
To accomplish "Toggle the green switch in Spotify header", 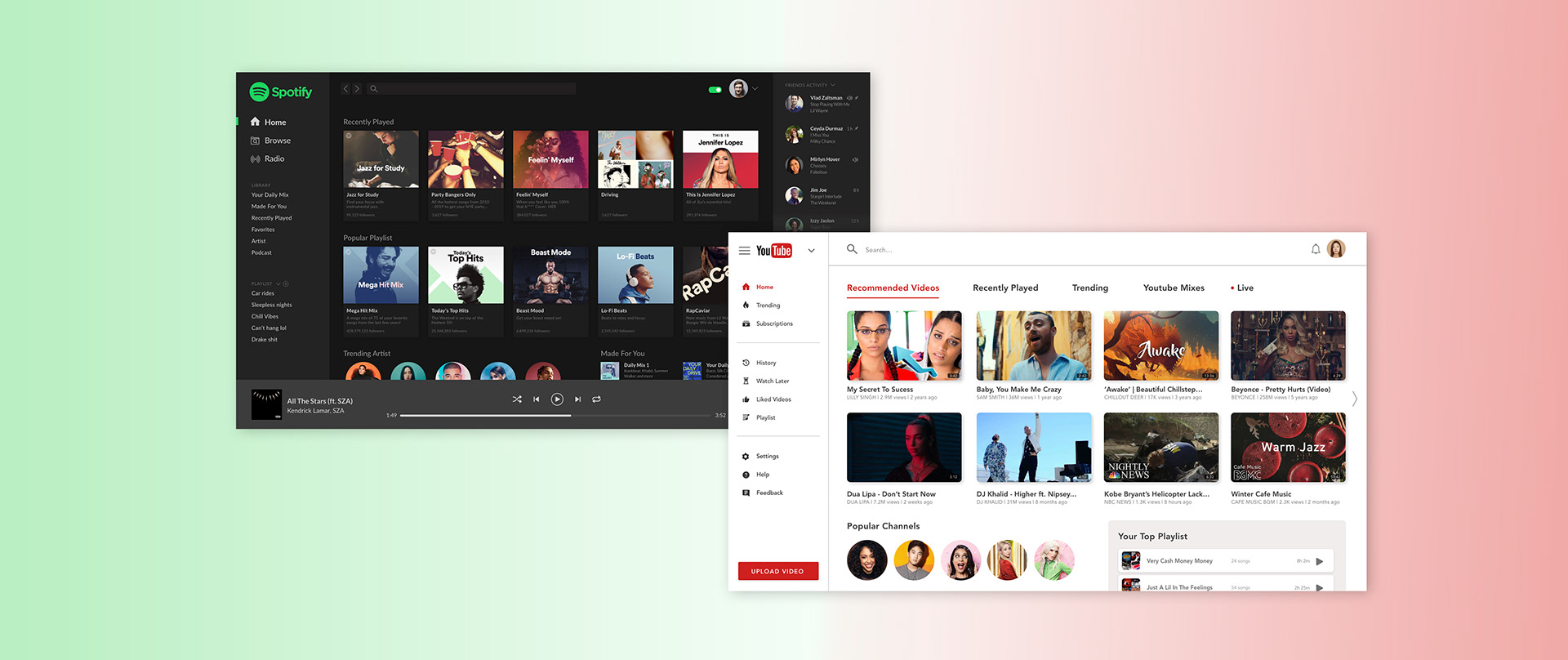I will pos(715,90).
